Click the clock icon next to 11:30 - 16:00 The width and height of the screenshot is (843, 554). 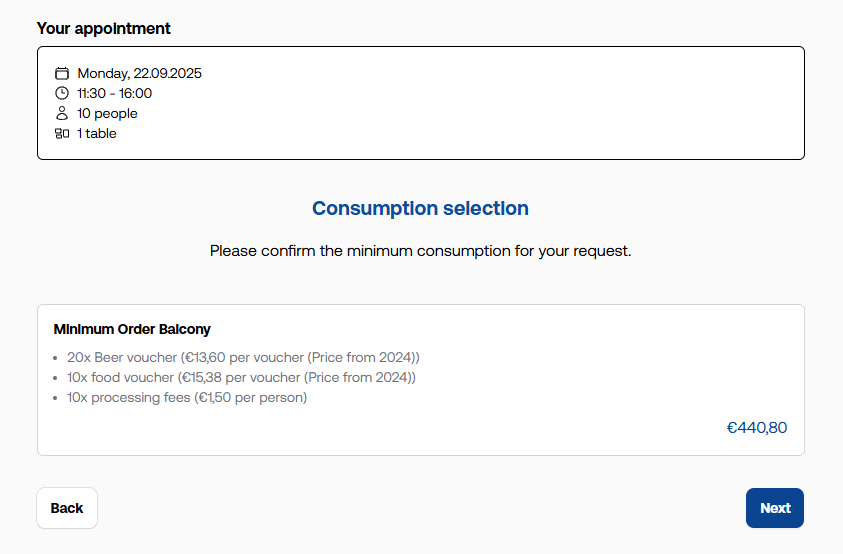coord(62,93)
